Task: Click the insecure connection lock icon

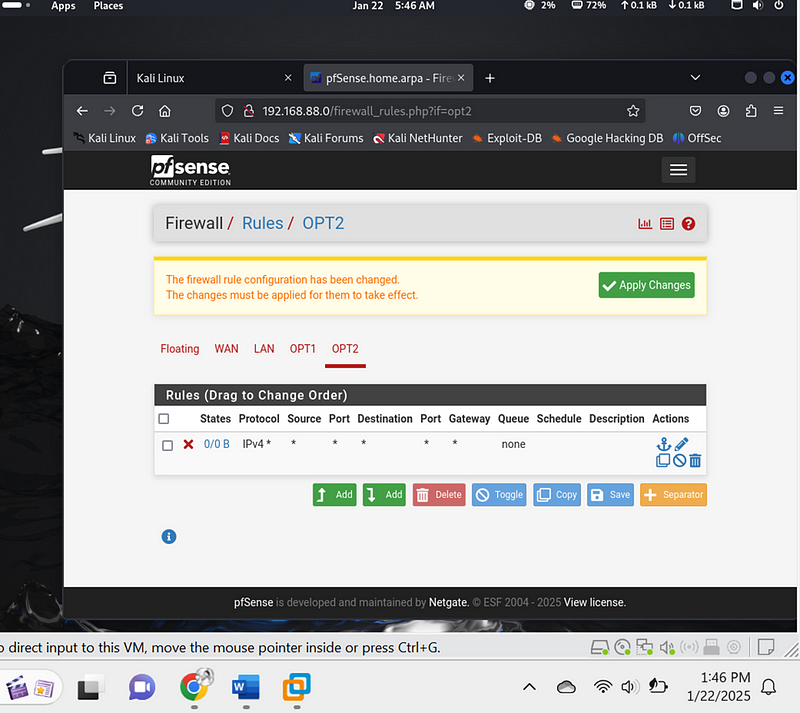Action: [x=248, y=111]
